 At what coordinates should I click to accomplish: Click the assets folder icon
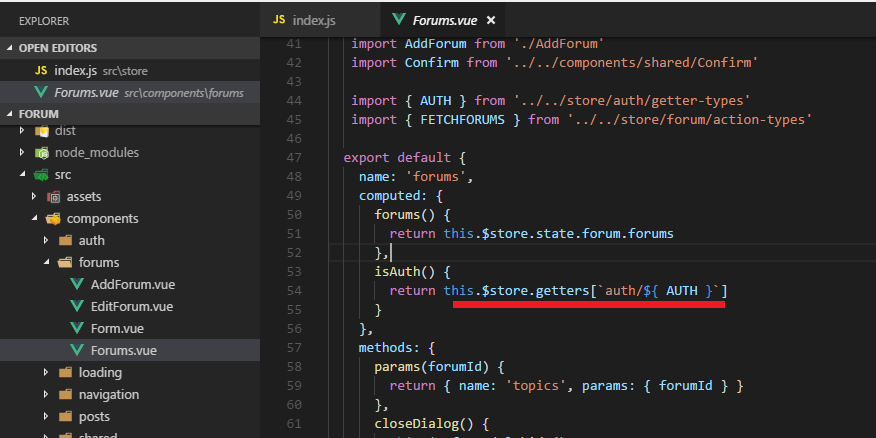(x=54, y=197)
